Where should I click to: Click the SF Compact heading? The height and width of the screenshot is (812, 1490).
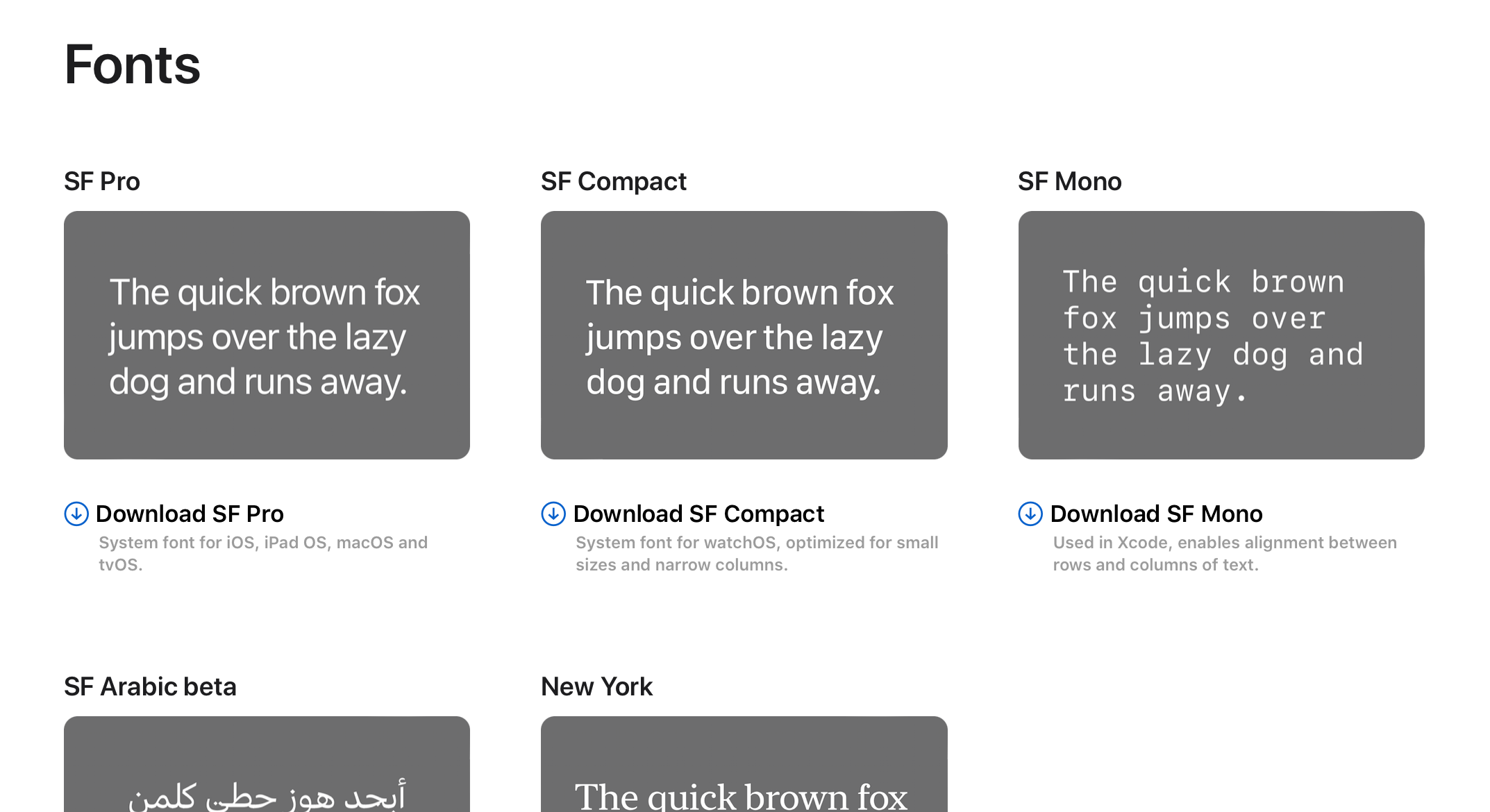pos(614,181)
